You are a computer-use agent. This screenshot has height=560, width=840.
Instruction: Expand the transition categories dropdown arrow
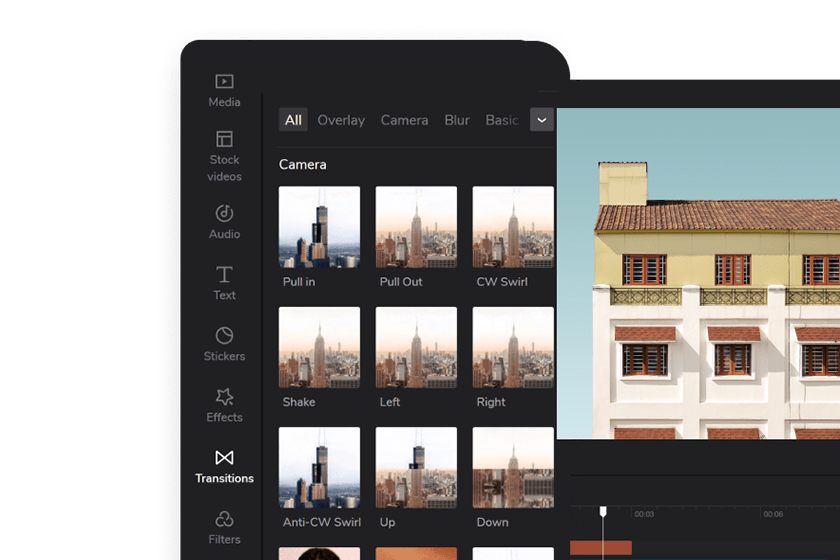tap(541, 120)
